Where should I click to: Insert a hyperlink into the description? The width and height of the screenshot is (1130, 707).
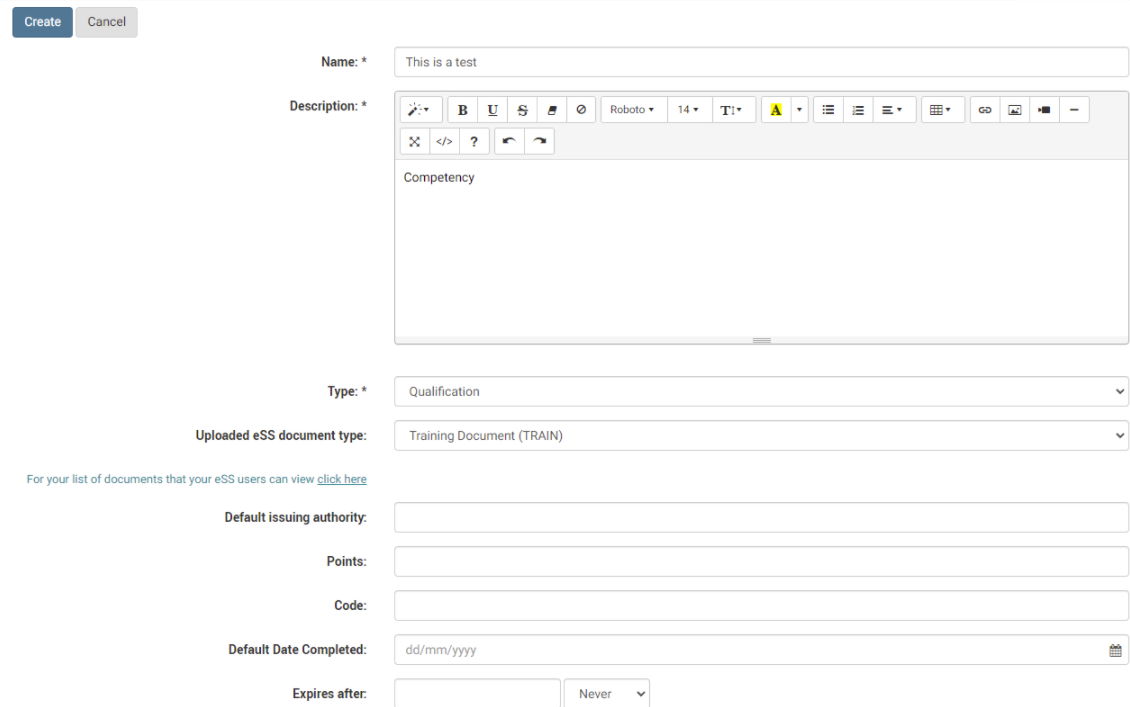984,110
